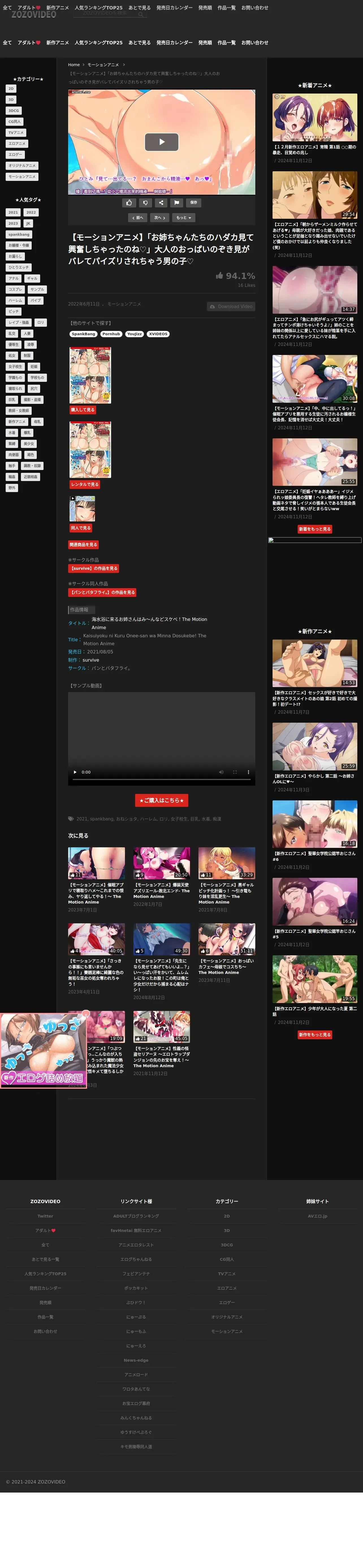
Task: Search on SpankBang via its pill button
Action: click(x=83, y=333)
